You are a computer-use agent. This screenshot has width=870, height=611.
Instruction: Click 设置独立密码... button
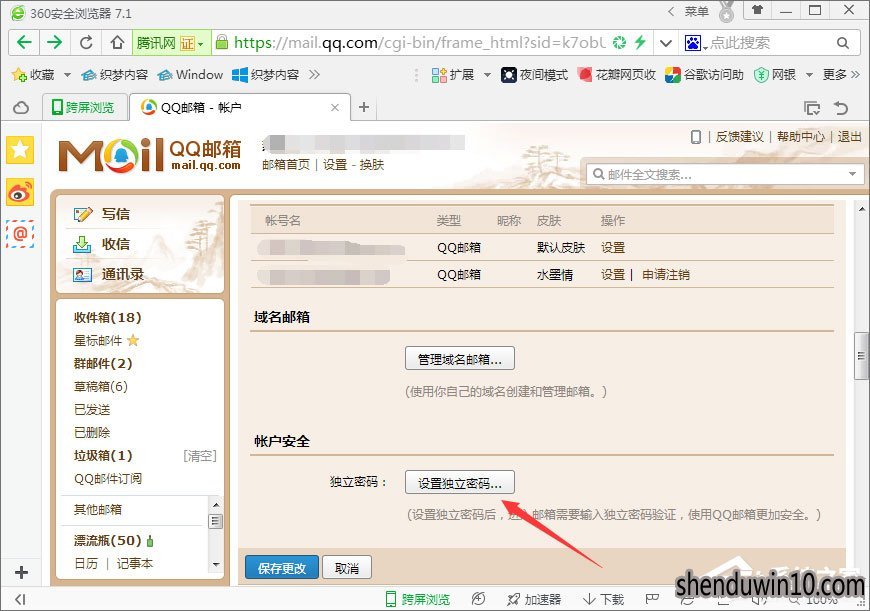tap(460, 483)
